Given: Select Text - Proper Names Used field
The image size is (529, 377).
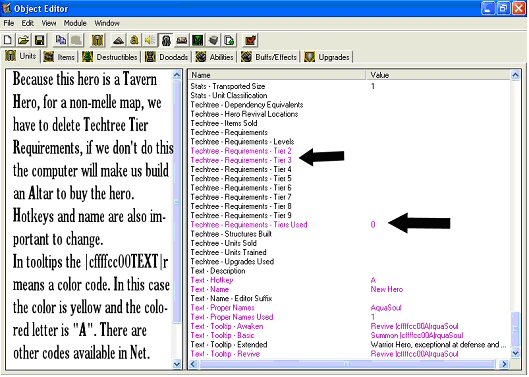Looking at the screenshot, I should coord(350,317).
